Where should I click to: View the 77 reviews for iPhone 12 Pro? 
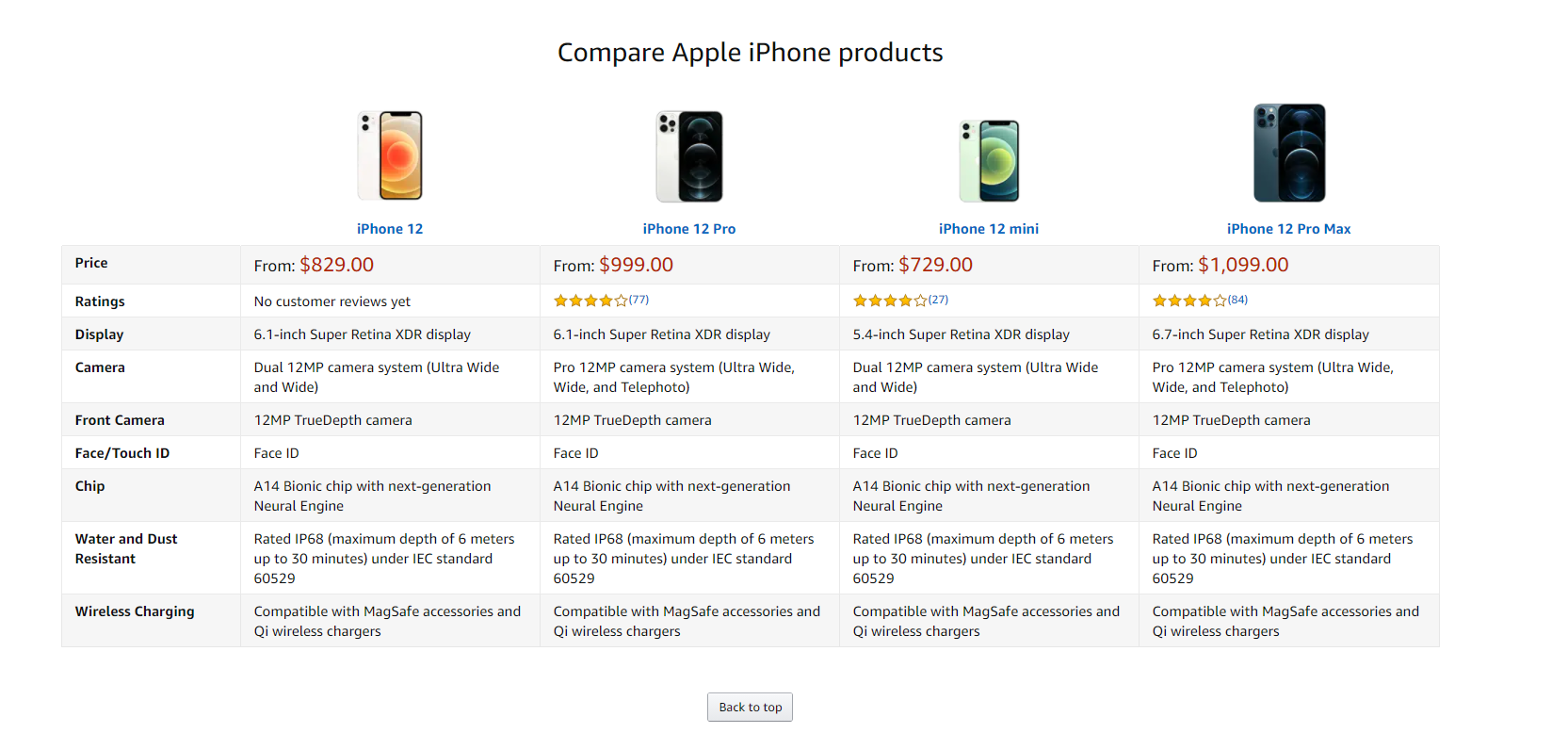[x=639, y=300]
